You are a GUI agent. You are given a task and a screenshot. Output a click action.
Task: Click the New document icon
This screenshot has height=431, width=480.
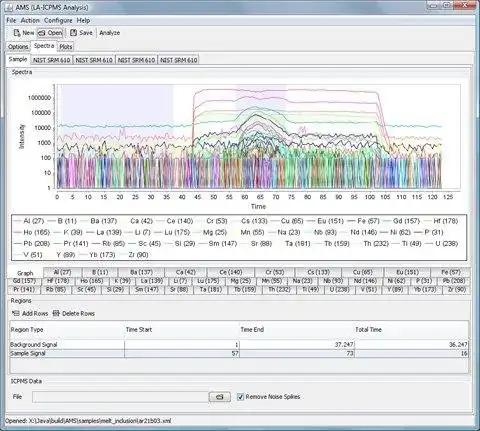pyautogui.click(x=17, y=33)
